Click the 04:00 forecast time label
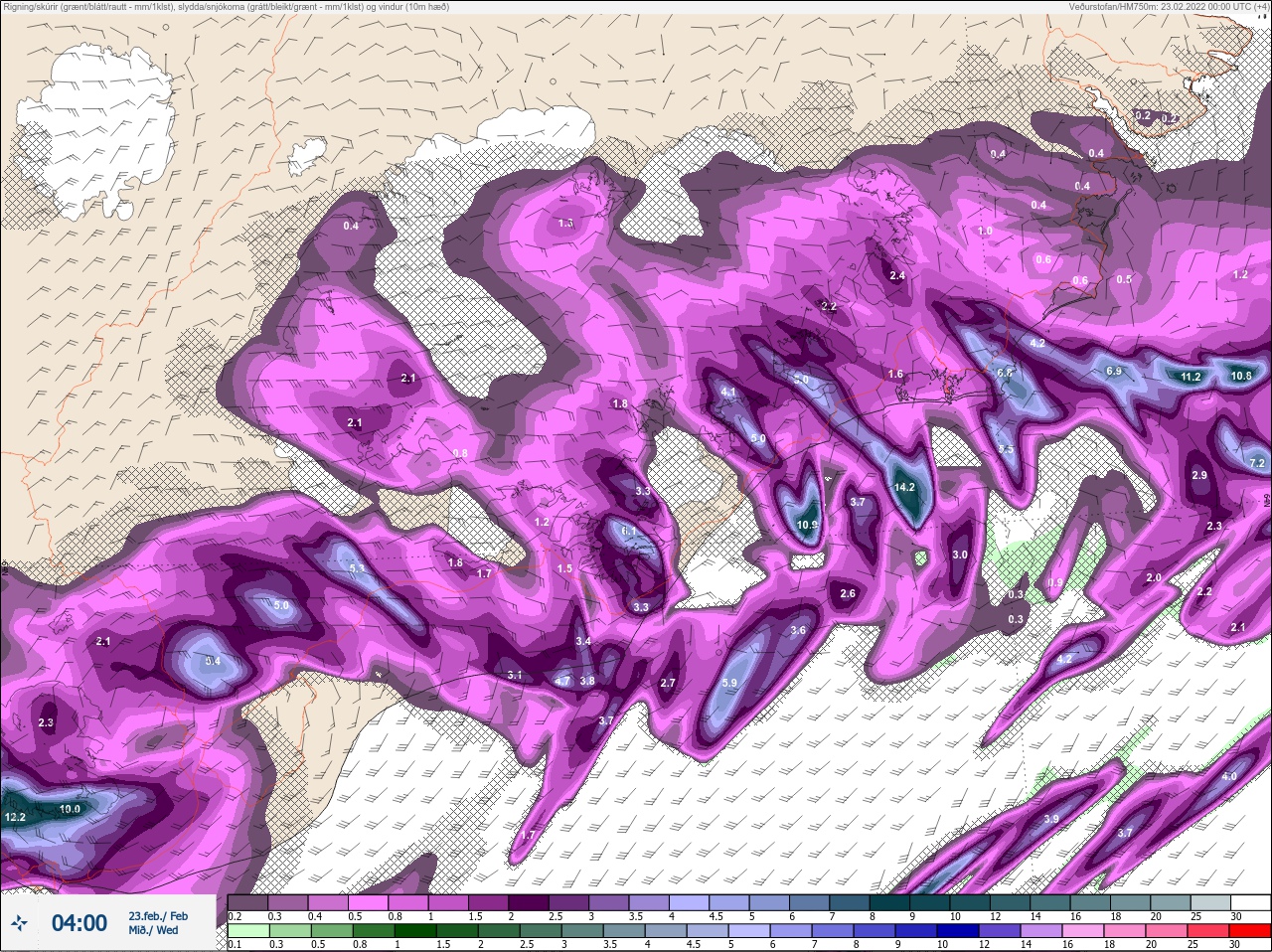The height and width of the screenshot is (952, 1272). 79,923
